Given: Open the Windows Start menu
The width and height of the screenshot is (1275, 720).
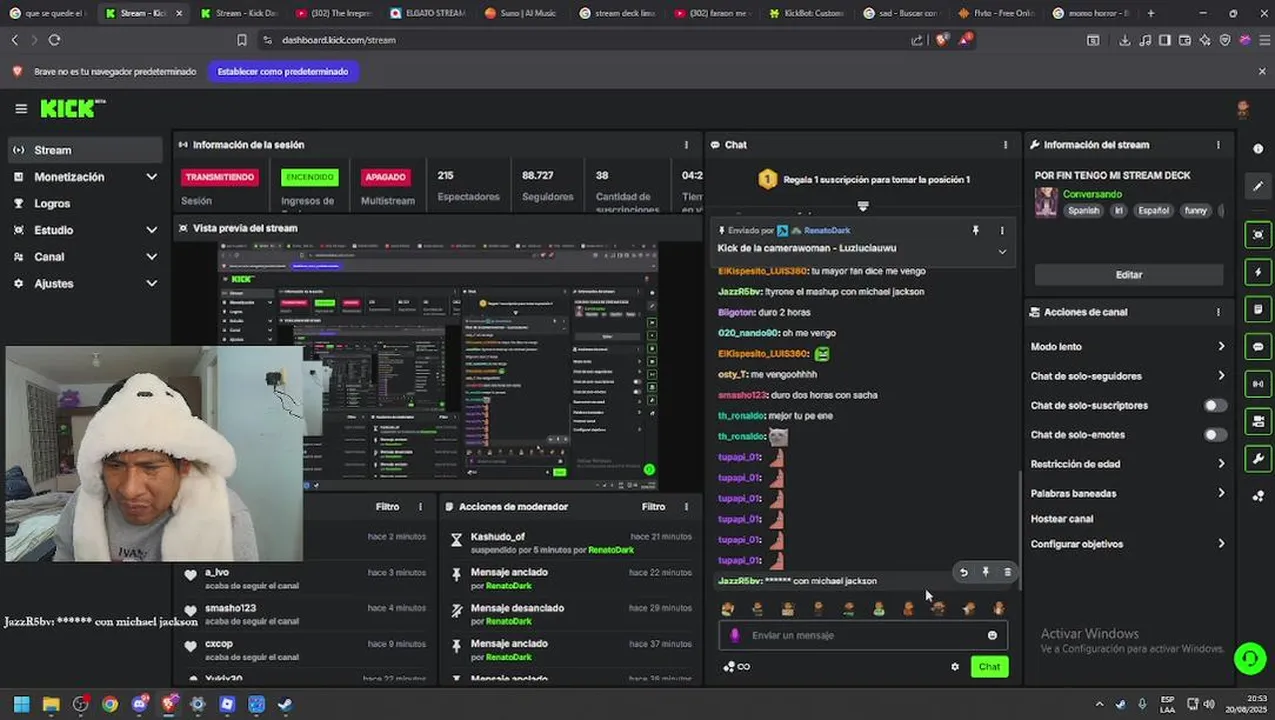Looking at the screenshot, I should 22,704.
